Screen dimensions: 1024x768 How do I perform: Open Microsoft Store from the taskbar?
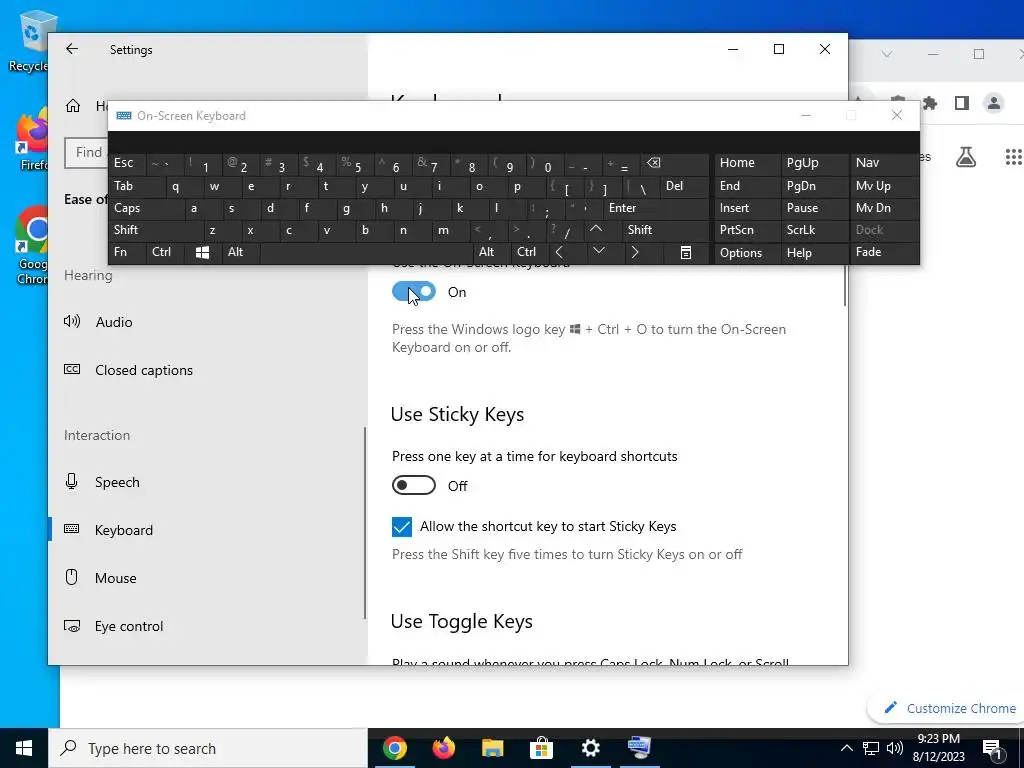(x=541, y=748)
